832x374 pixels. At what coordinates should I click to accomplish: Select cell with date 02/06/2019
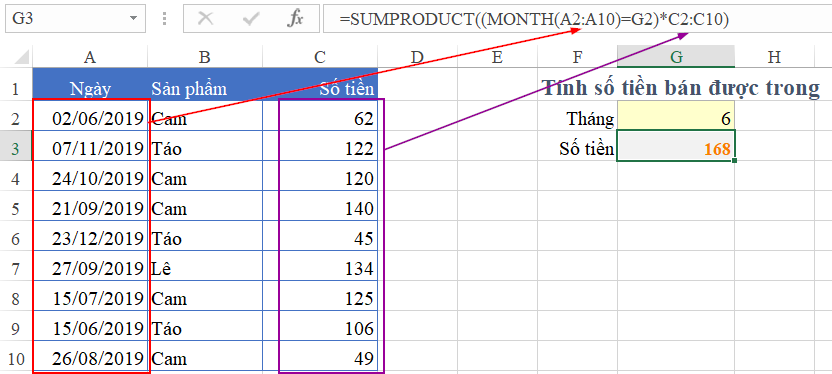[90, 118]
